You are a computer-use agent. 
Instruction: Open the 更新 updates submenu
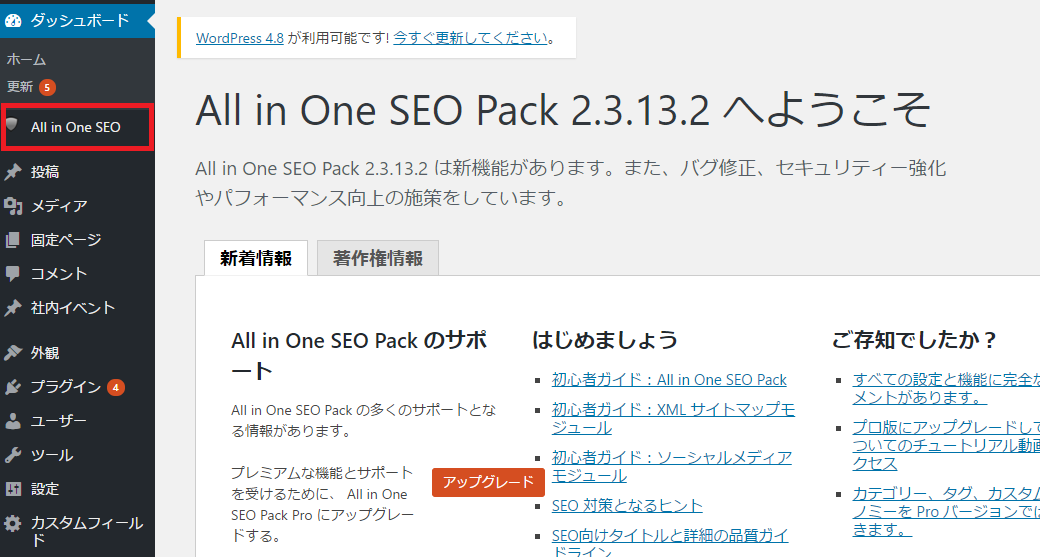coord(20,87)
